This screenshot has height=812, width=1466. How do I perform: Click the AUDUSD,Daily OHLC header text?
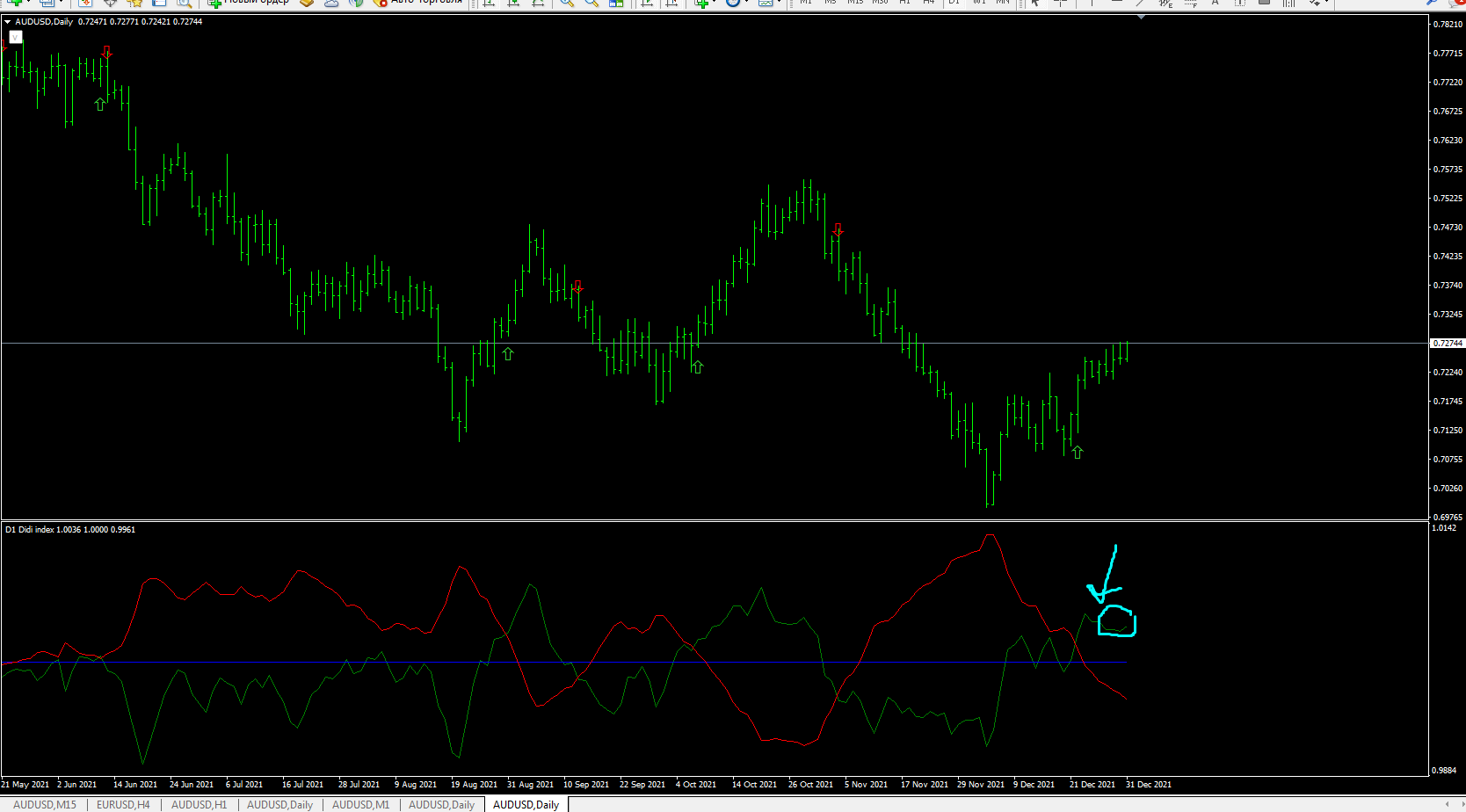pos(108,22)
